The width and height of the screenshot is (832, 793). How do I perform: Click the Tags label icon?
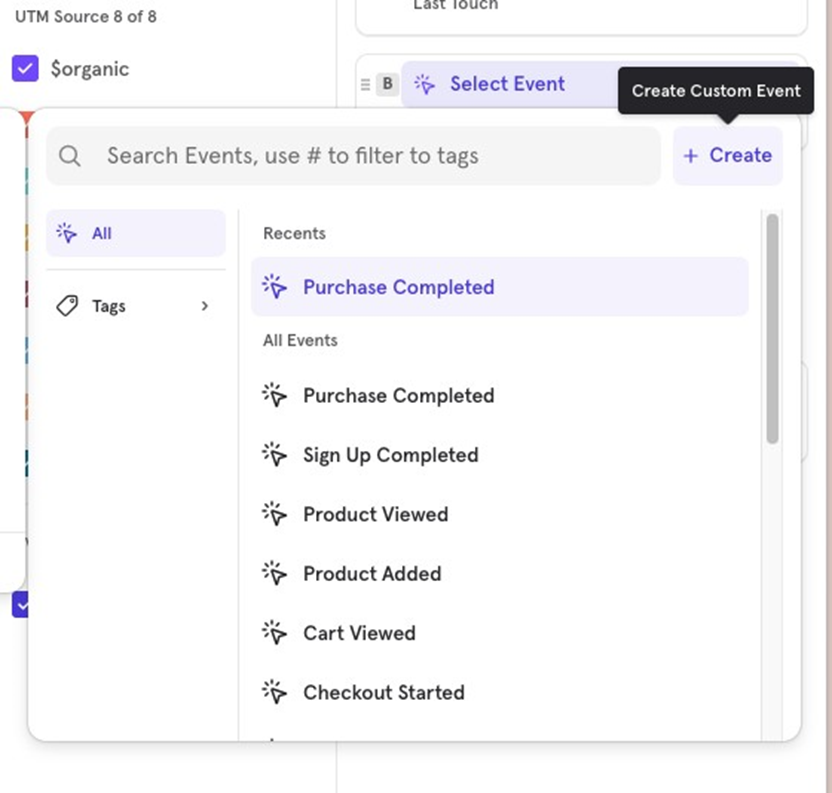(68, 306)
